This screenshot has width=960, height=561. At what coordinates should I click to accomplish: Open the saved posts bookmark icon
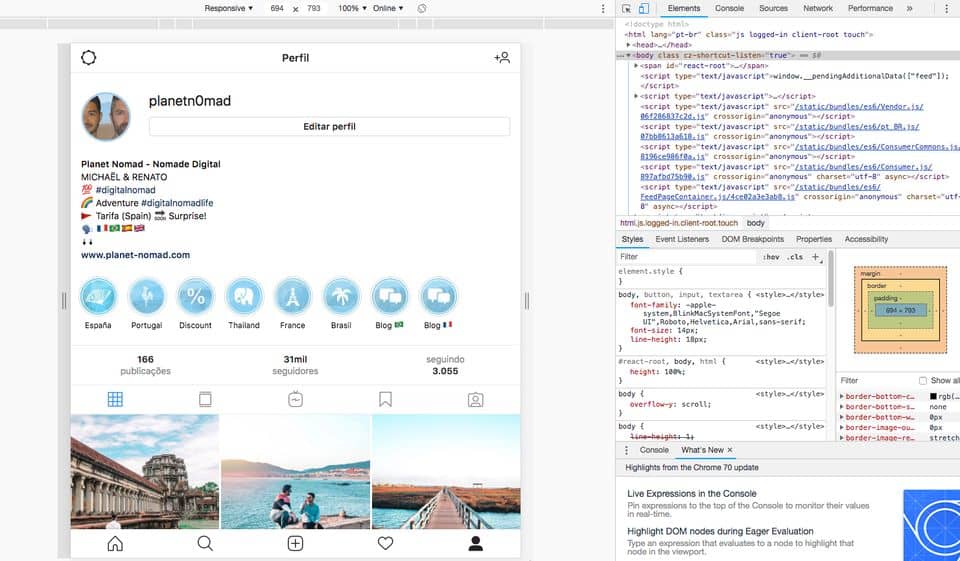click(x=385, y=399)
